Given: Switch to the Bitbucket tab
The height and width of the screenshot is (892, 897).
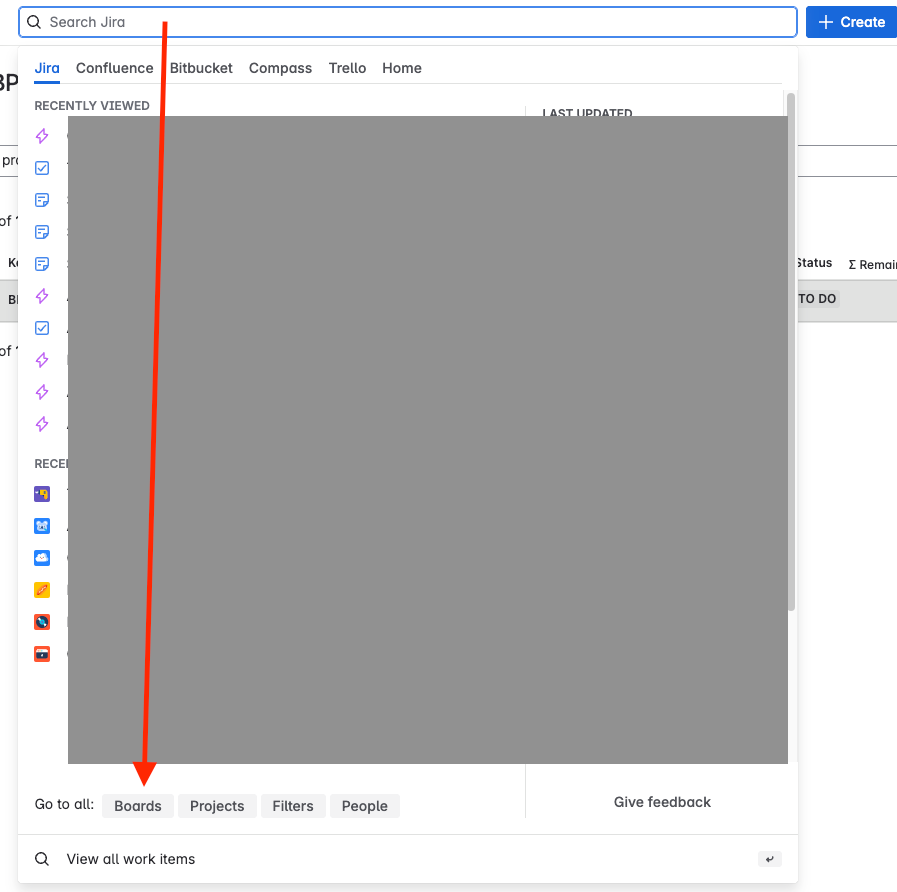Looking at the screenshot, I should (x=201, y=68).
